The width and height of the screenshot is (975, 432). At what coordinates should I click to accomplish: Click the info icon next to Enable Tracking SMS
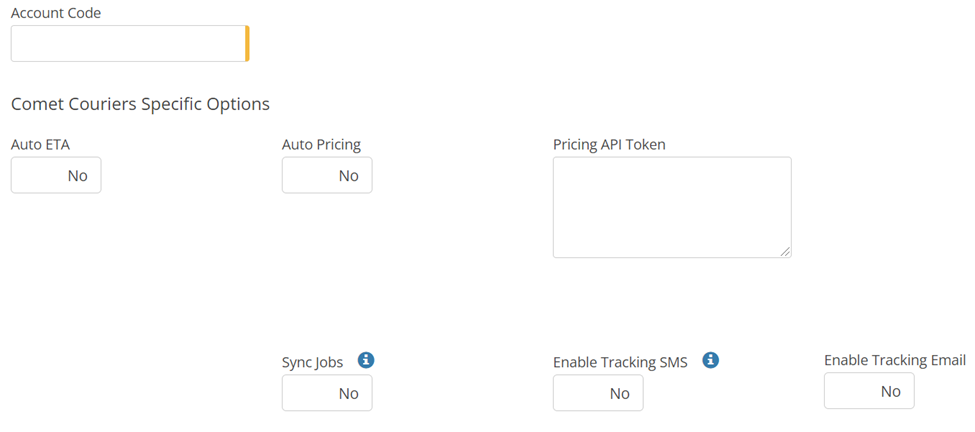point(711,360)
